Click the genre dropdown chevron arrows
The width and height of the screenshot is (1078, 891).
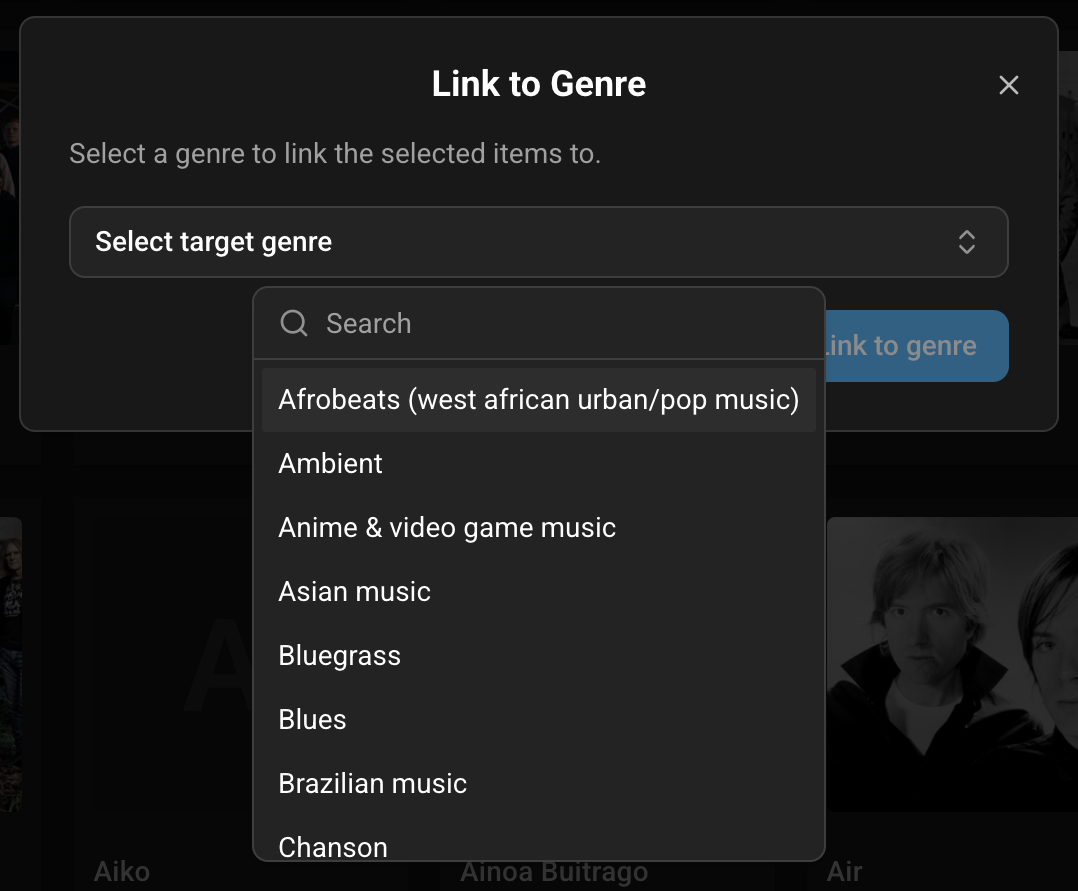[x=966, y=242]
